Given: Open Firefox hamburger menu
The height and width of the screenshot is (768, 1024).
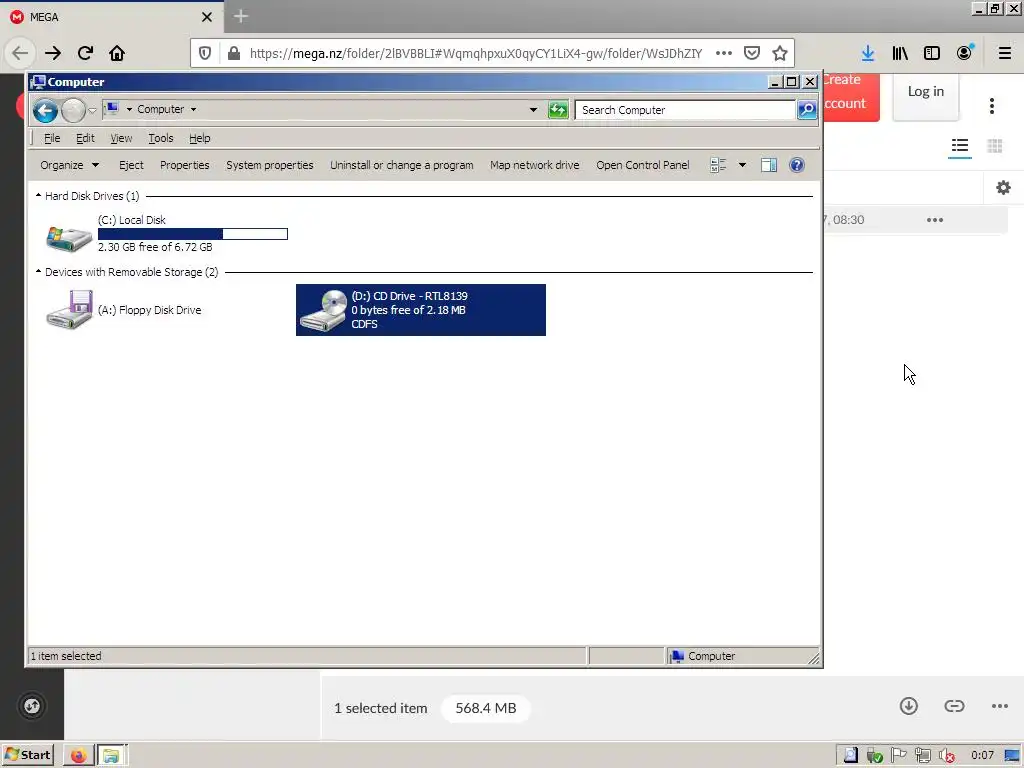Looking at the screenshot, I should [1005, 53].
